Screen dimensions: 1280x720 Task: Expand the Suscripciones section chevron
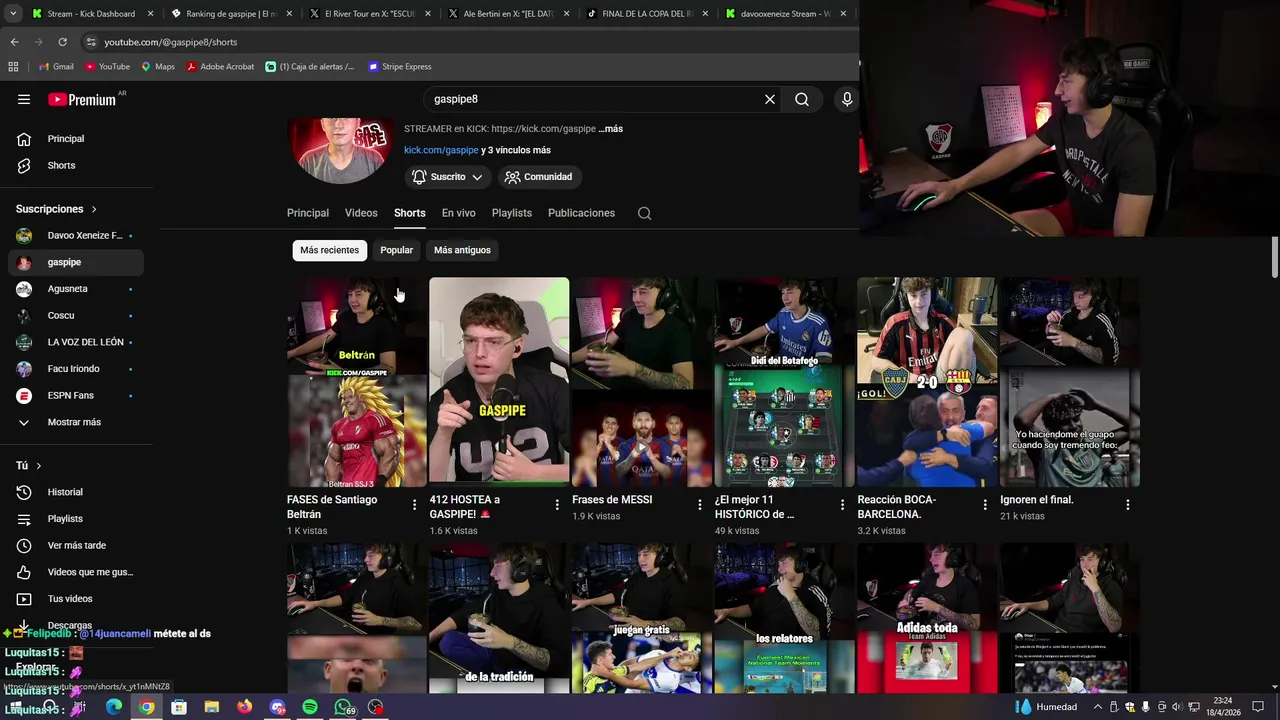point(94,209)
